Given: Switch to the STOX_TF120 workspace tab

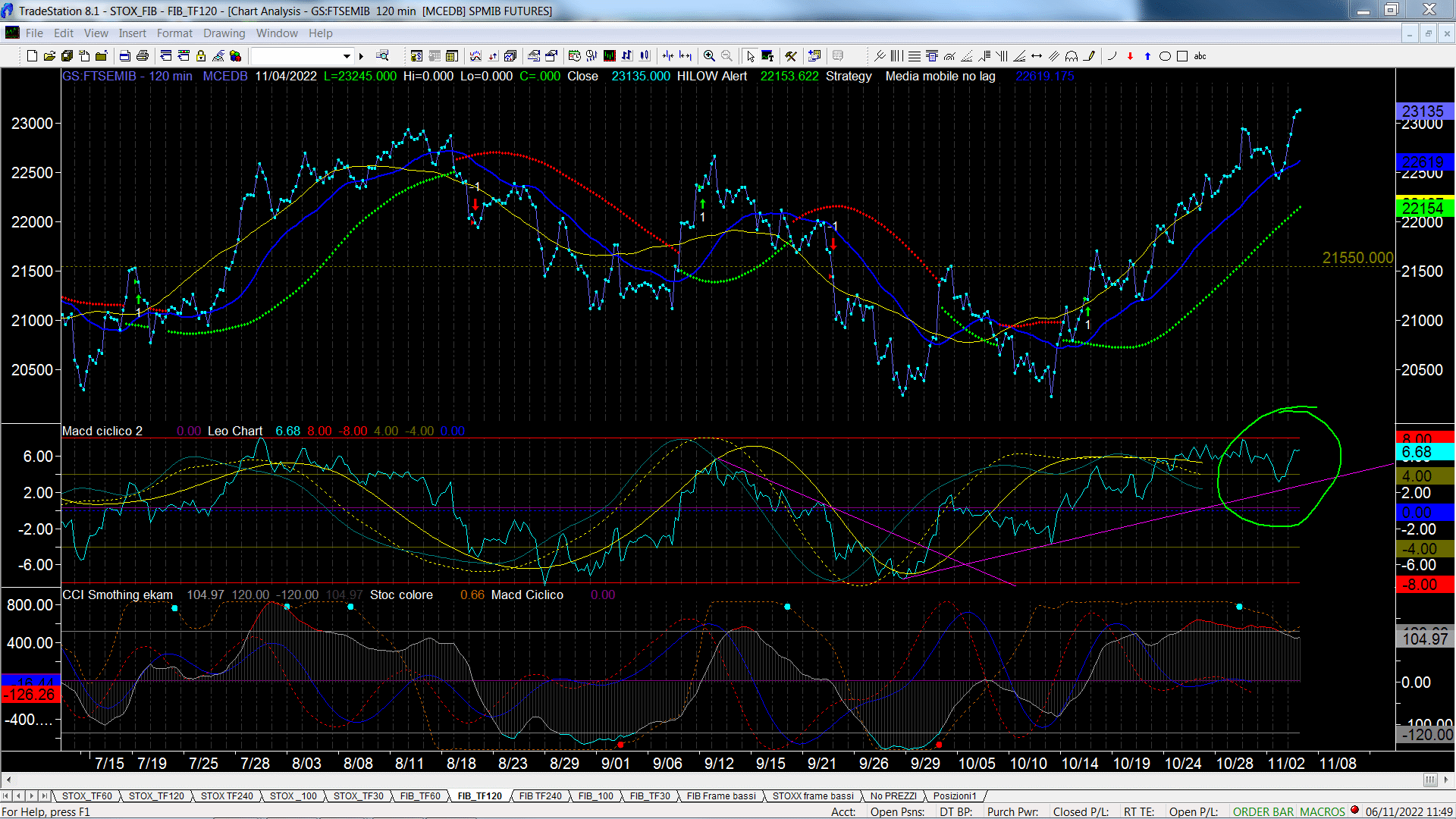Looking at the screenshot, I should pyautogui.click(x=156, y=796).
